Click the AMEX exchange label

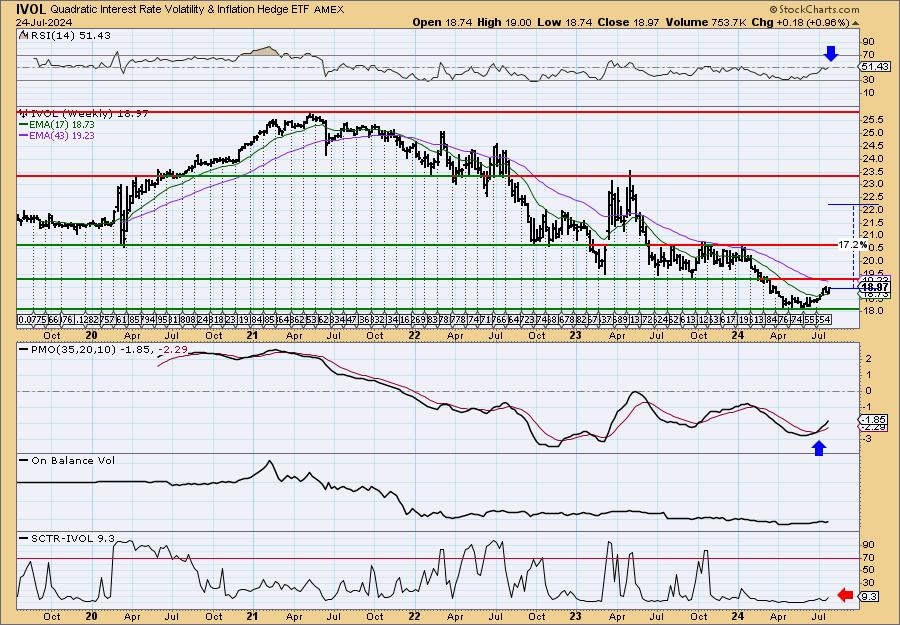(x=329, y=10)
